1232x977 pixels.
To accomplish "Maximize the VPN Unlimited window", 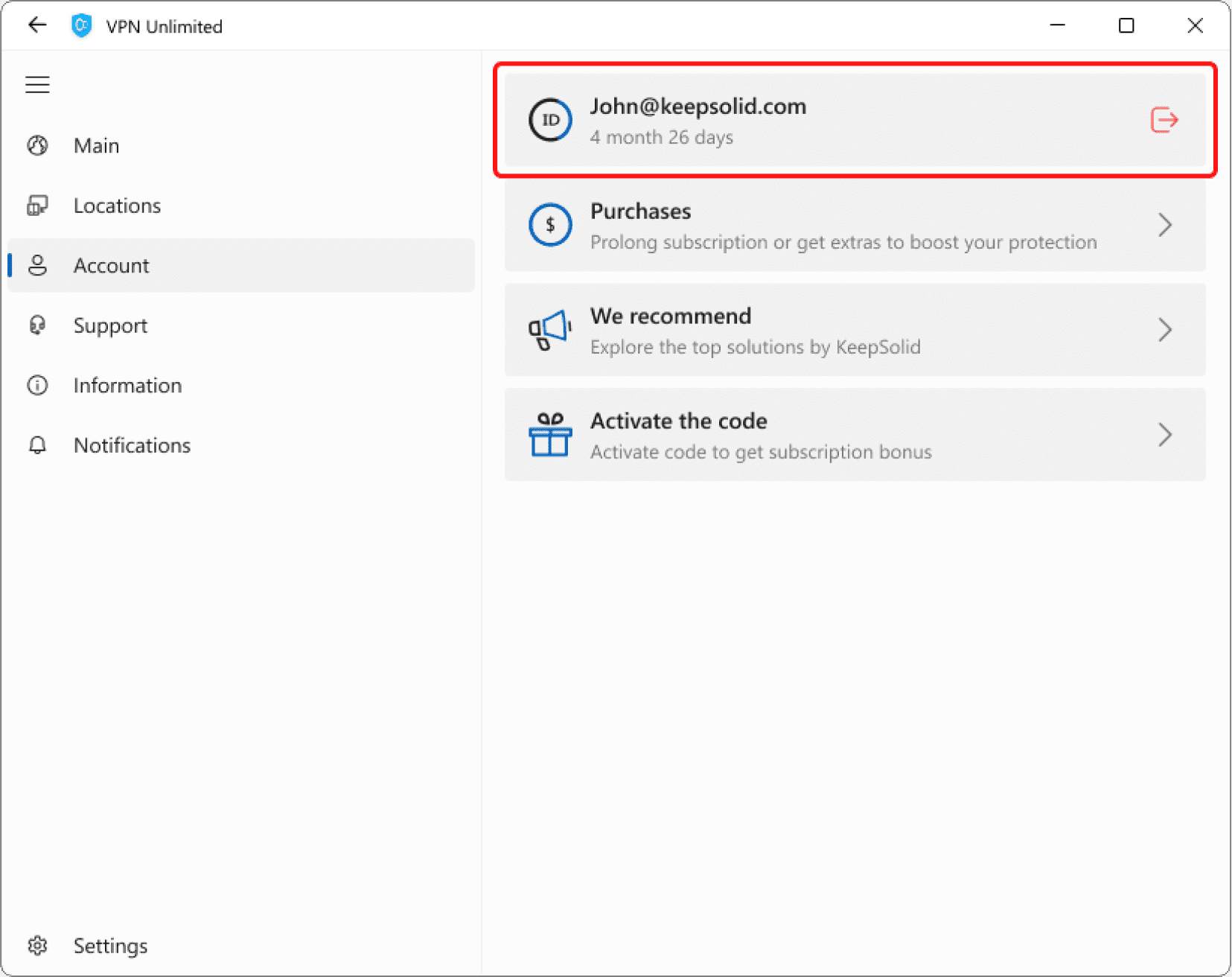I will (1126, 26).
